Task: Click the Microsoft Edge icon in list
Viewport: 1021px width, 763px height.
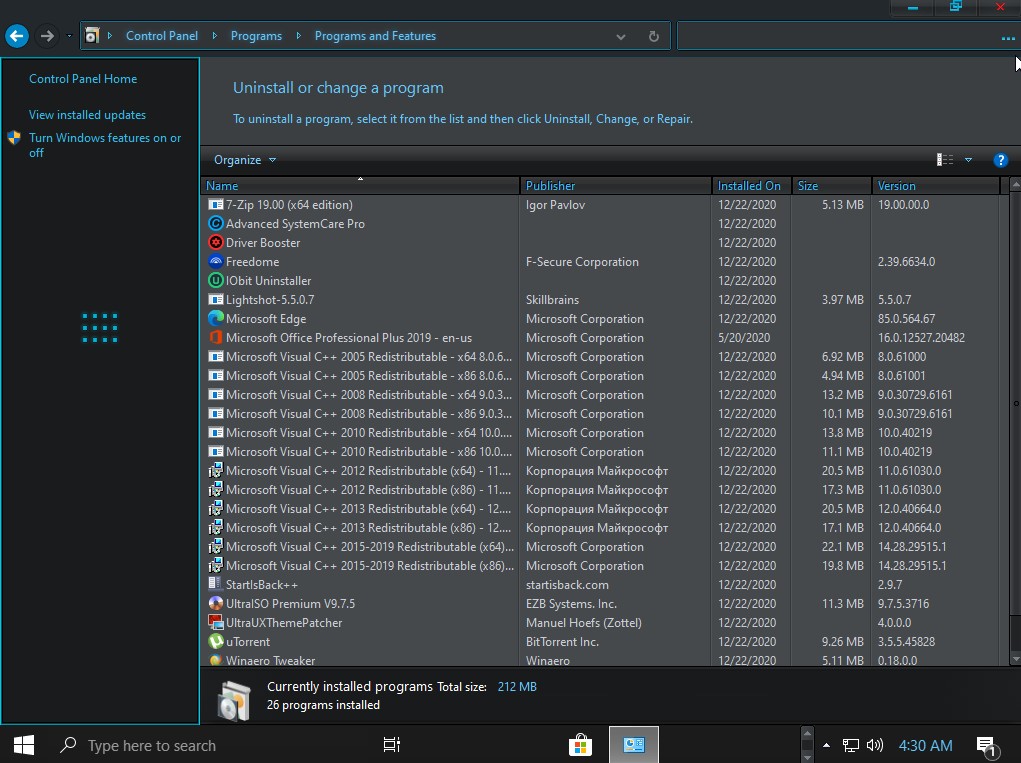Action: (x=216, y=318)
